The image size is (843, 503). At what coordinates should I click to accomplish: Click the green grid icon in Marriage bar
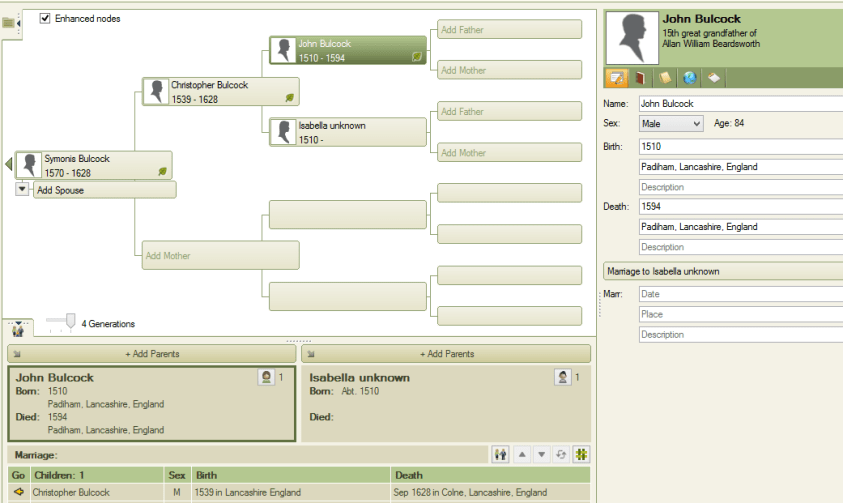580,454
